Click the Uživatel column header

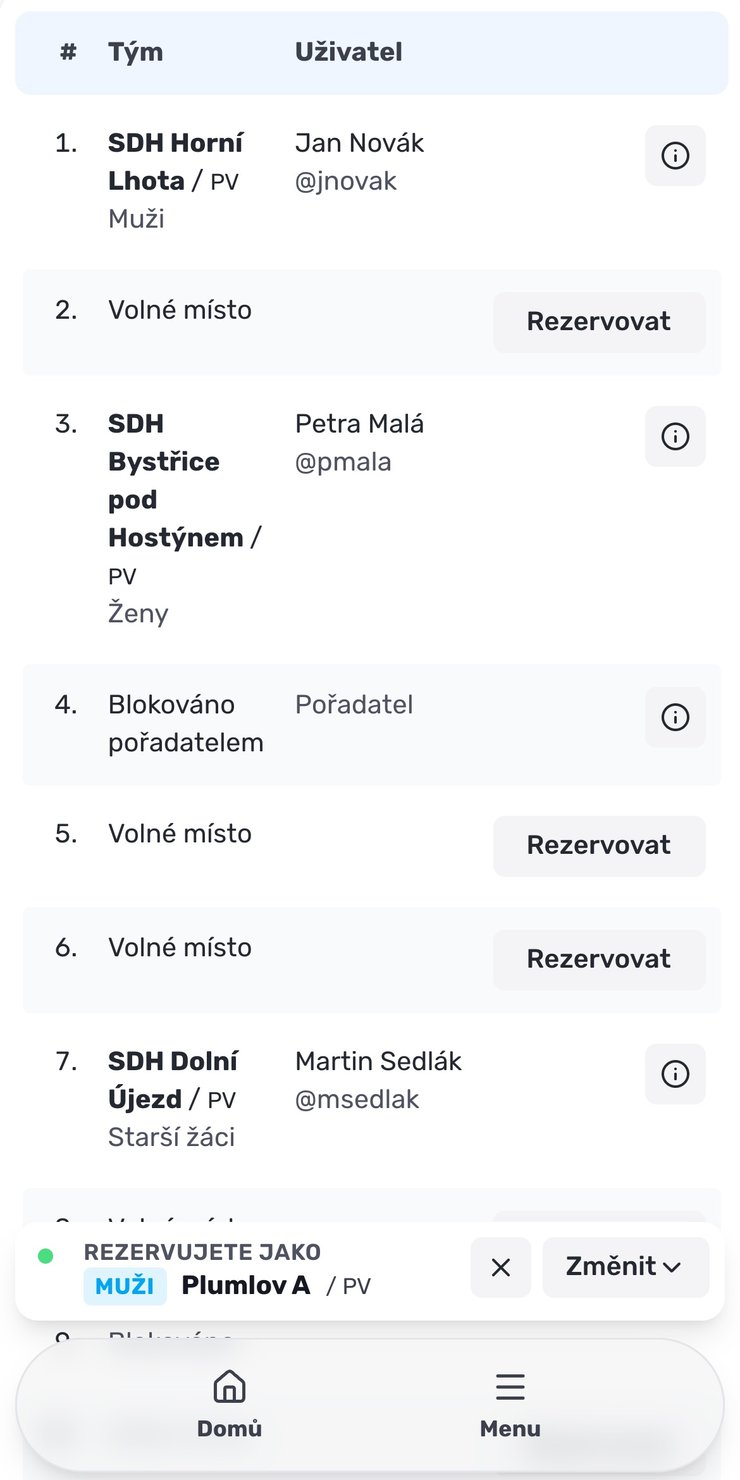[348, 52]
